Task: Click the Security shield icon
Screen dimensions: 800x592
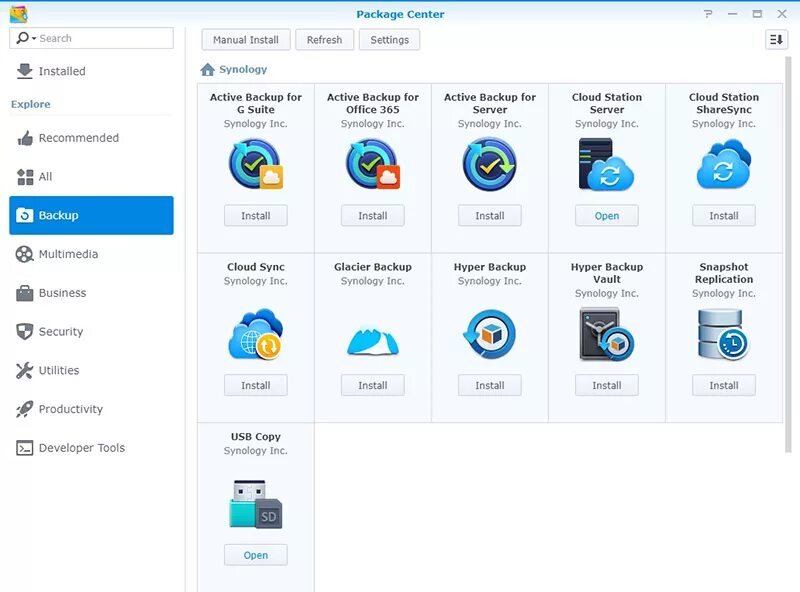Action: pos(24,332)
